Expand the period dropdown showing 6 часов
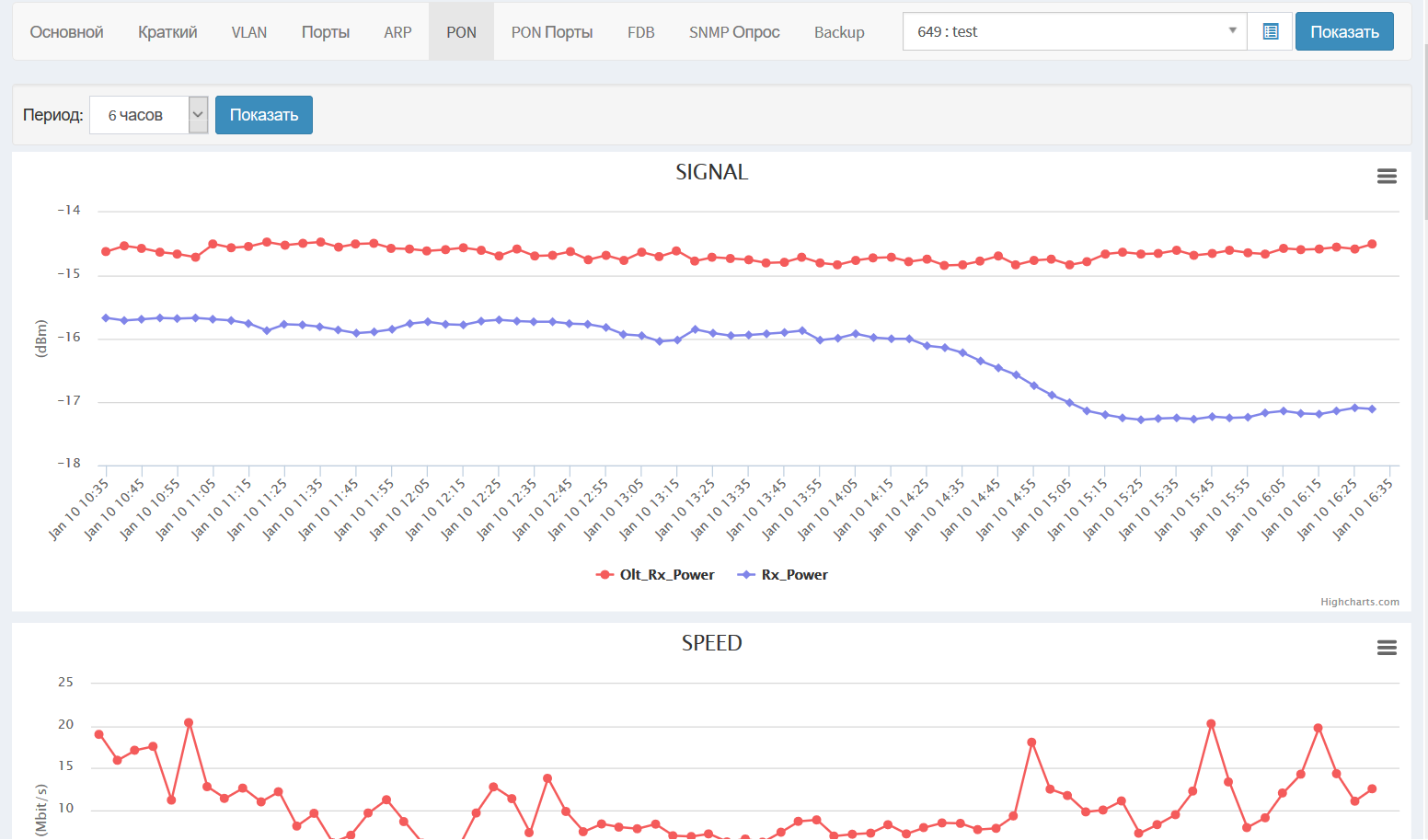Image resolution: width=1428 pixels, height=840 pixels. (148, 115)
